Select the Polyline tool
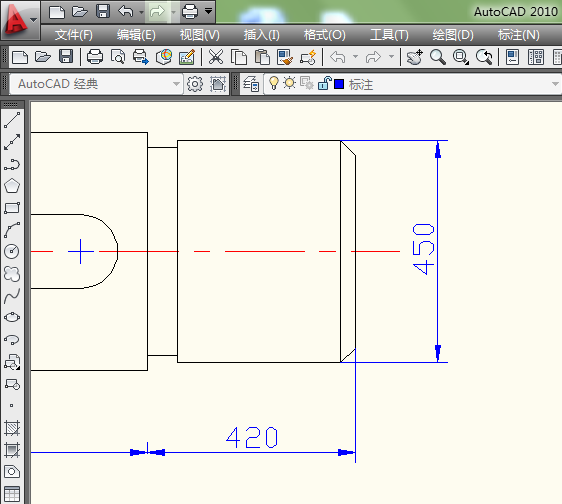 (x=12, y=165)
